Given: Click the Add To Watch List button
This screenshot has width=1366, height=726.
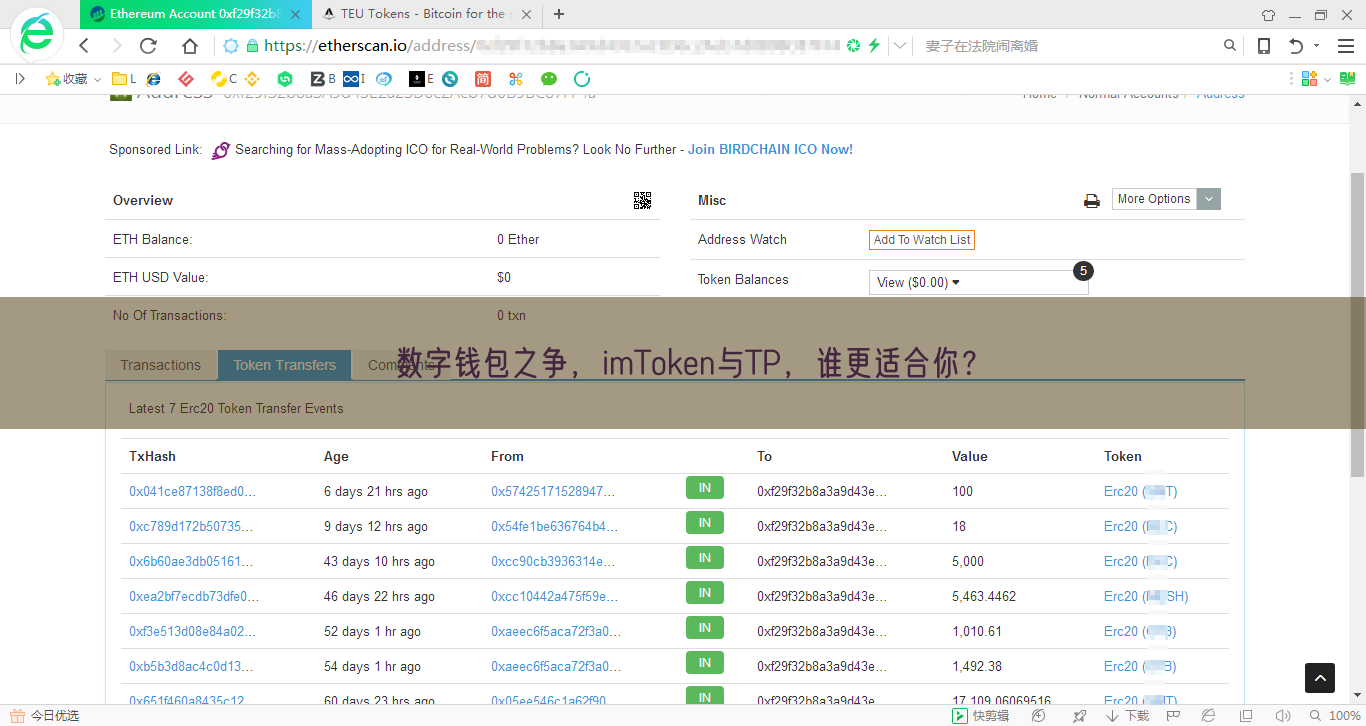Looking at the screenshot, I should [922, 240].
